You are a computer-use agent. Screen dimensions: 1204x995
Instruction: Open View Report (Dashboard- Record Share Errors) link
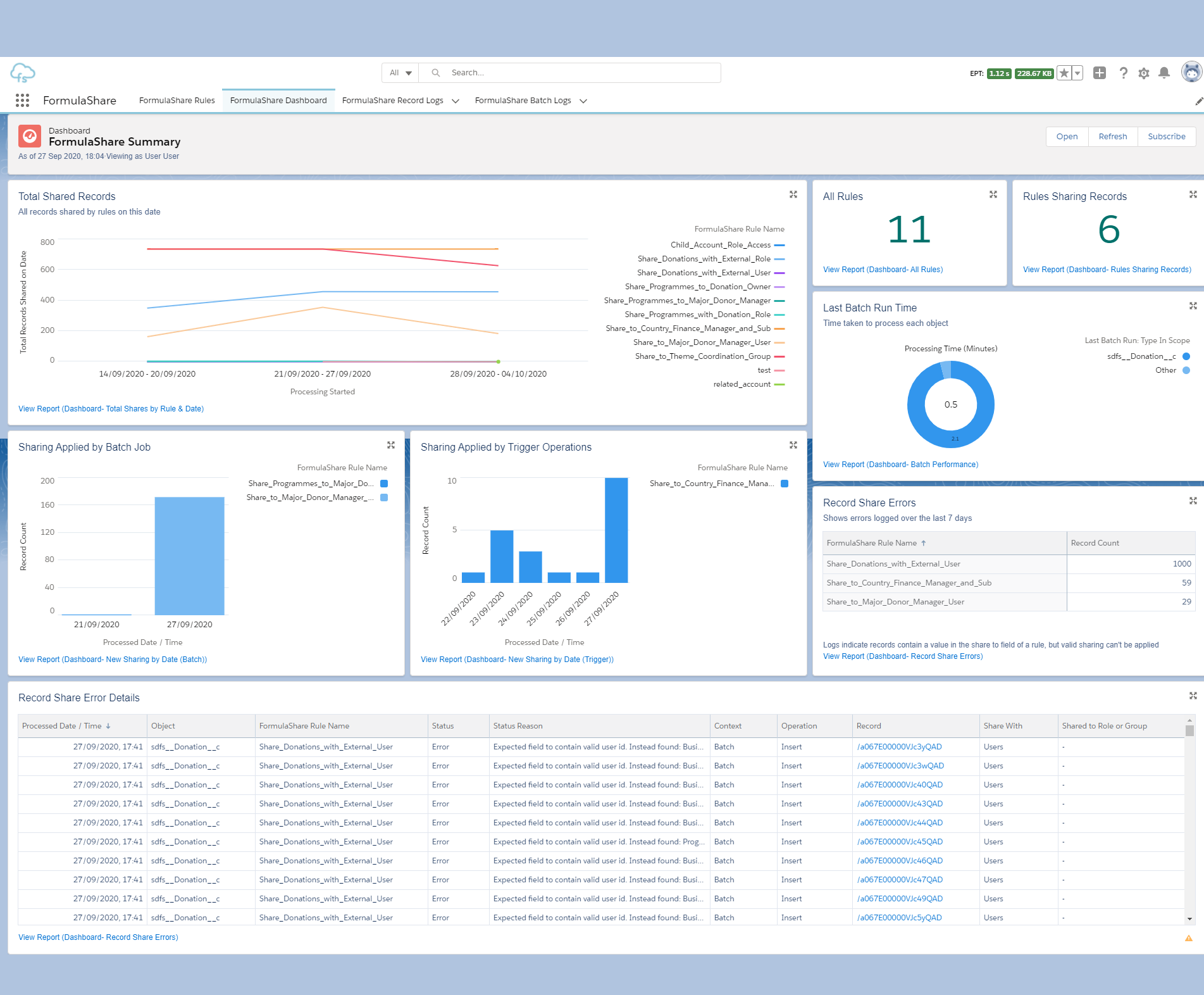click(x=903, y=656)
